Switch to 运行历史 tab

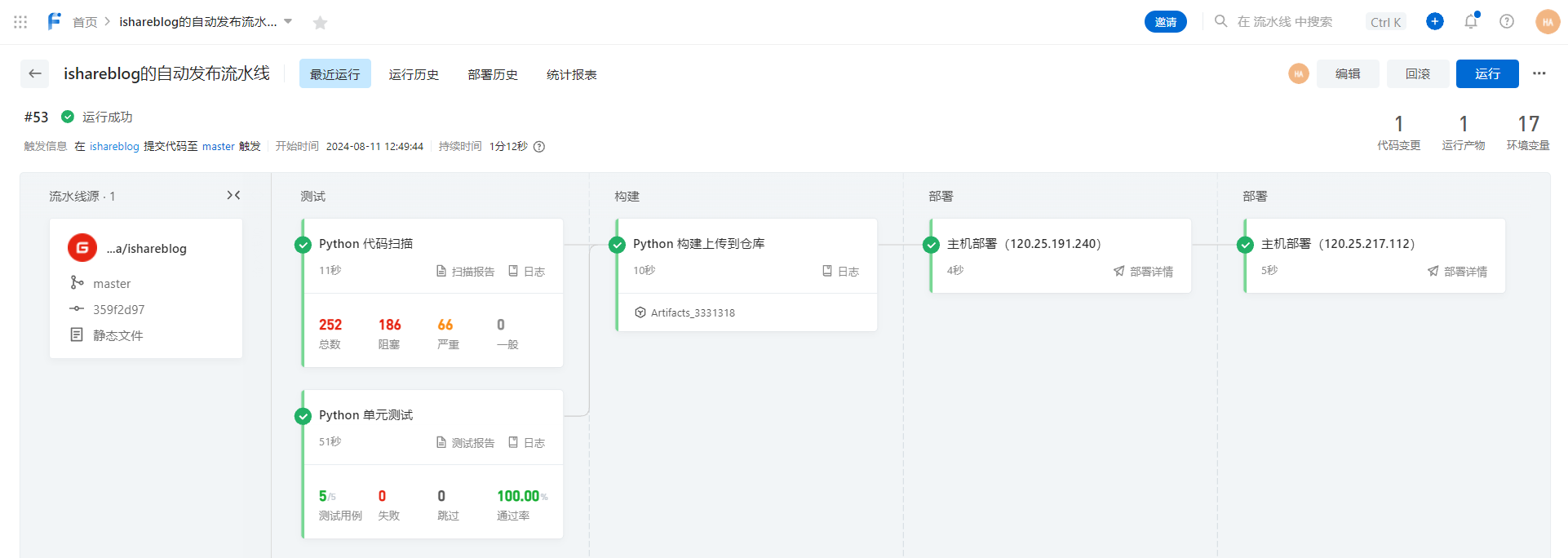coord(414,74)
